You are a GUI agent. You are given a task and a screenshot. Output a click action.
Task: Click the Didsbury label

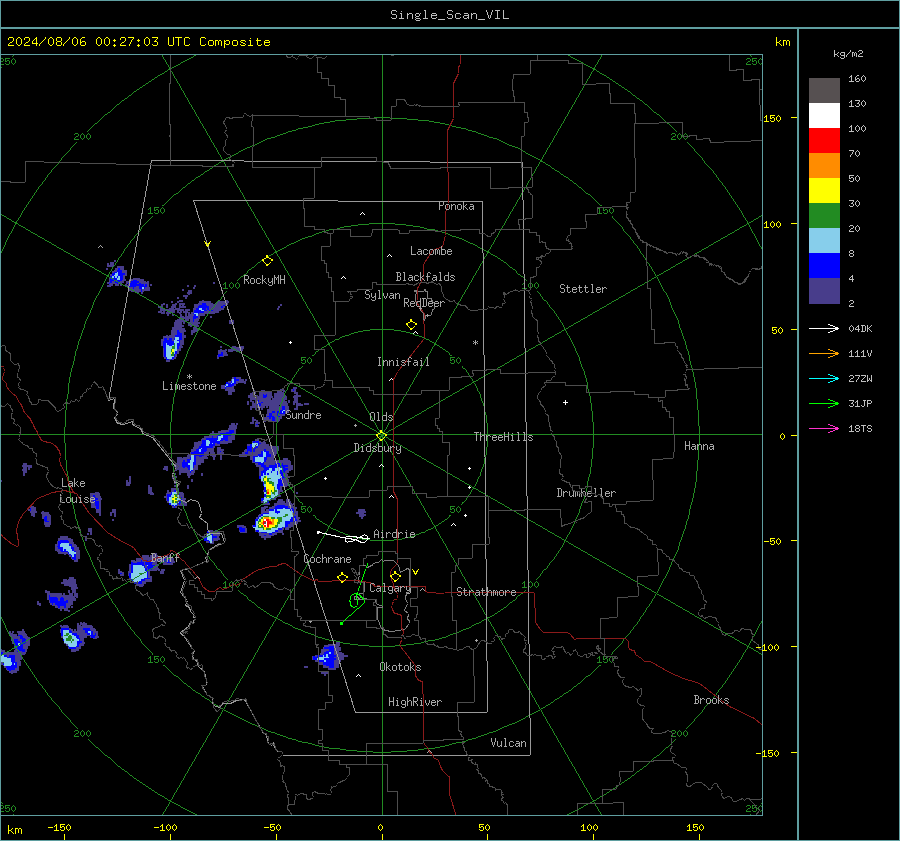(x=377, y=448)
